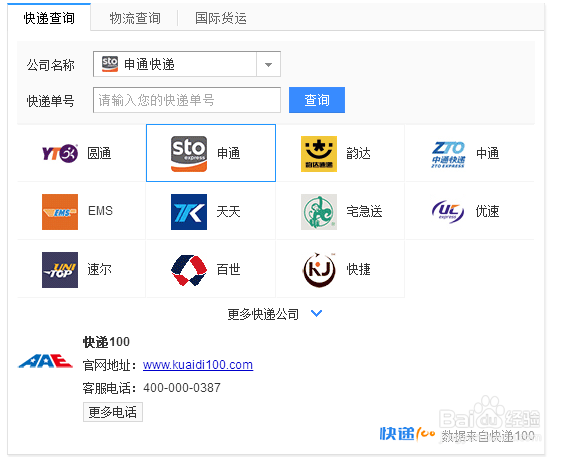Switch to the 物流查询 tab
Screen dimensions: 573x457
pos(135,18)
